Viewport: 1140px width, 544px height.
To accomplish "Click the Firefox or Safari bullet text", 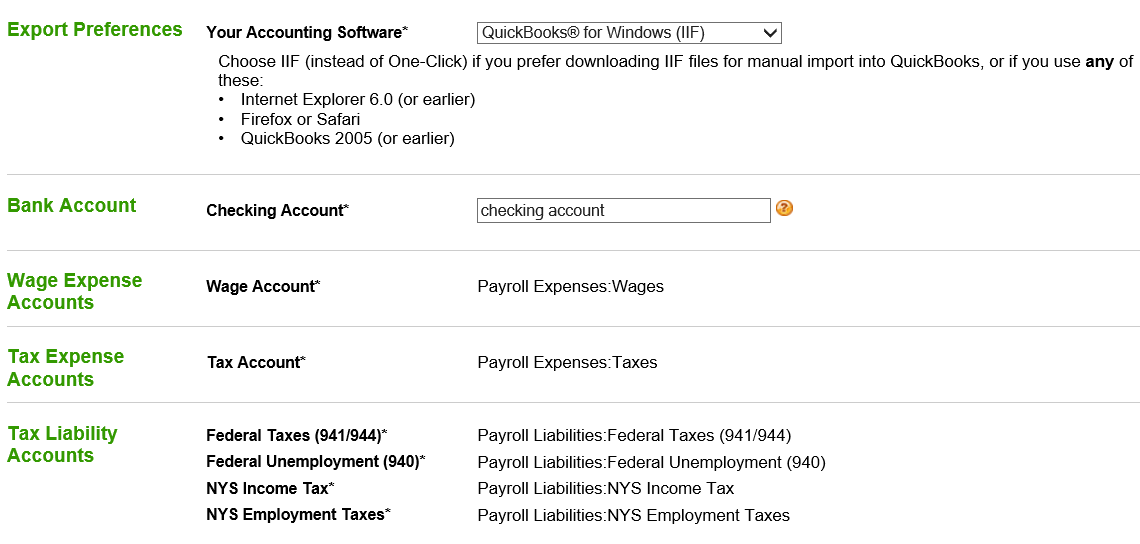I will pyautogui.click(x=300, y=119).
